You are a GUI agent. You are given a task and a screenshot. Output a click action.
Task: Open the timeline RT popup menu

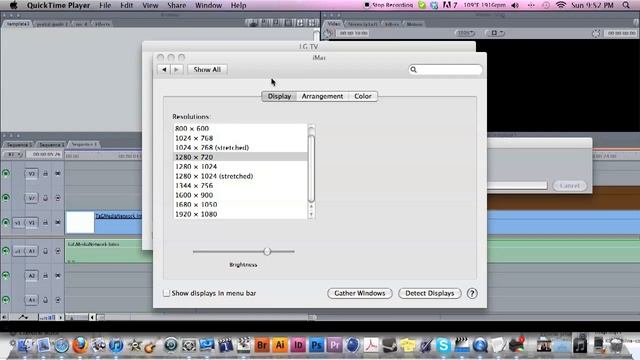[14, 154]
